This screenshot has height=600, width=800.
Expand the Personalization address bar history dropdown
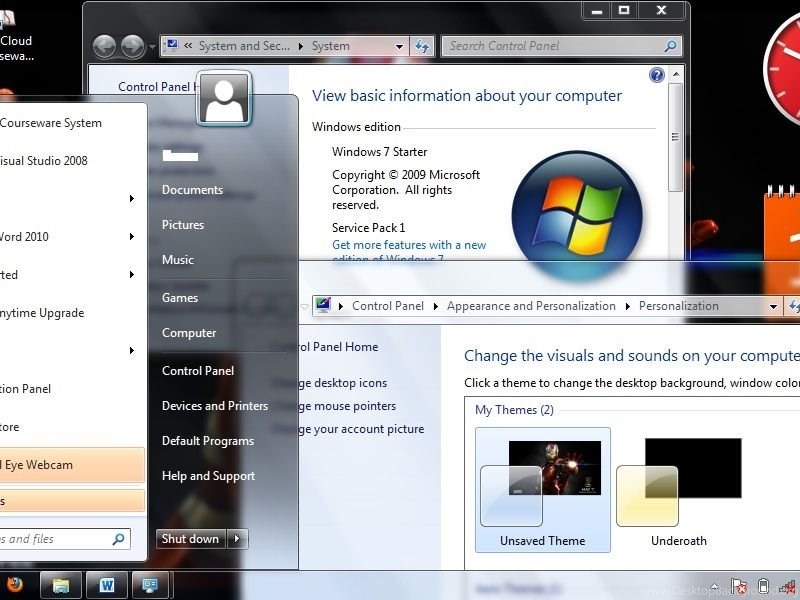click(x=773, y=306)
